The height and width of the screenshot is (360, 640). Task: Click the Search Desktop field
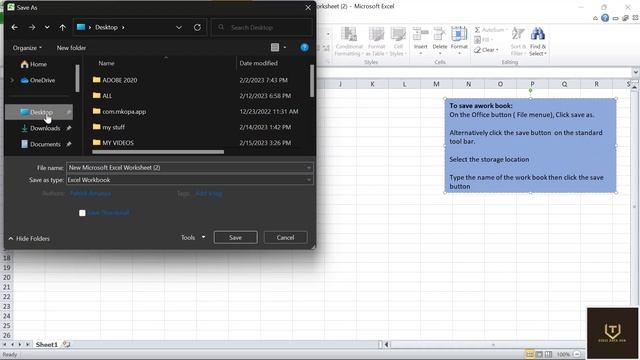[262, 27]
